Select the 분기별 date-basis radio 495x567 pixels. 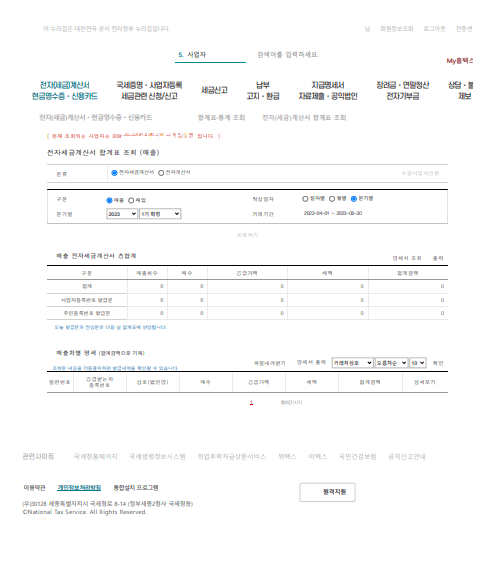coord(354,199)
